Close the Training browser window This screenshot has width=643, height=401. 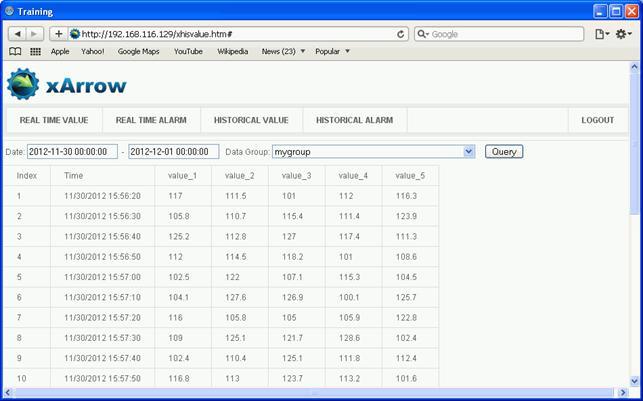point(632,11)
